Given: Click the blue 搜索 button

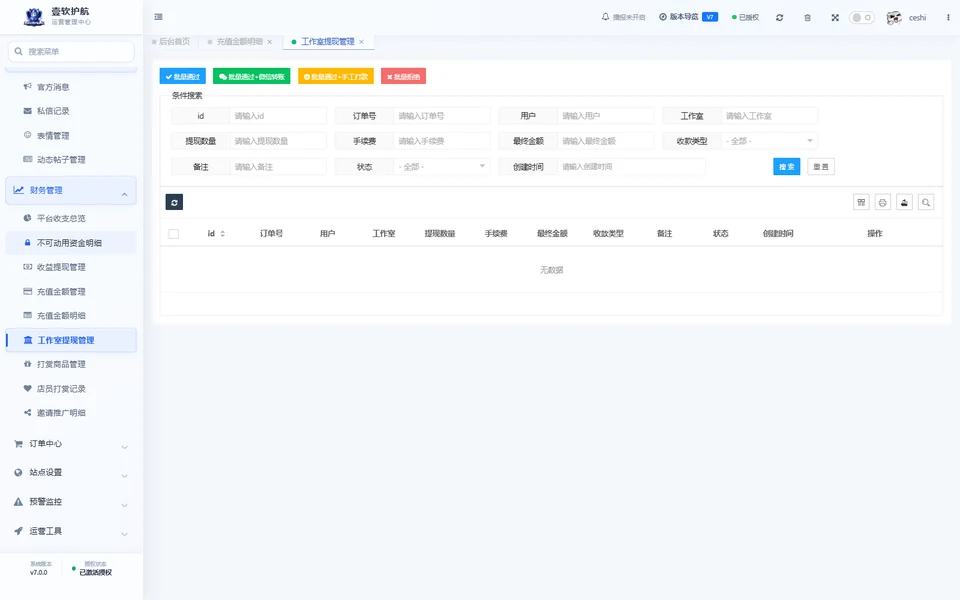Looking at the screenshot, I should click(x=787, y=167).
